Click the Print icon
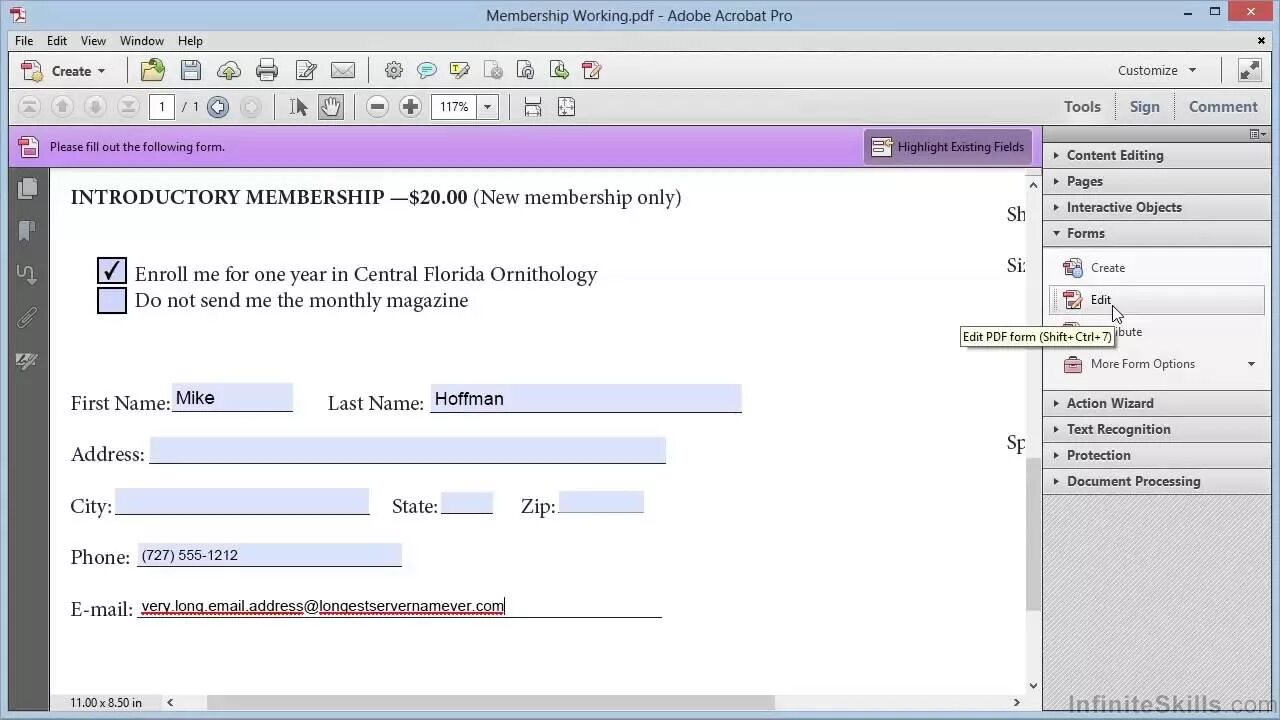 pos(267,70)
